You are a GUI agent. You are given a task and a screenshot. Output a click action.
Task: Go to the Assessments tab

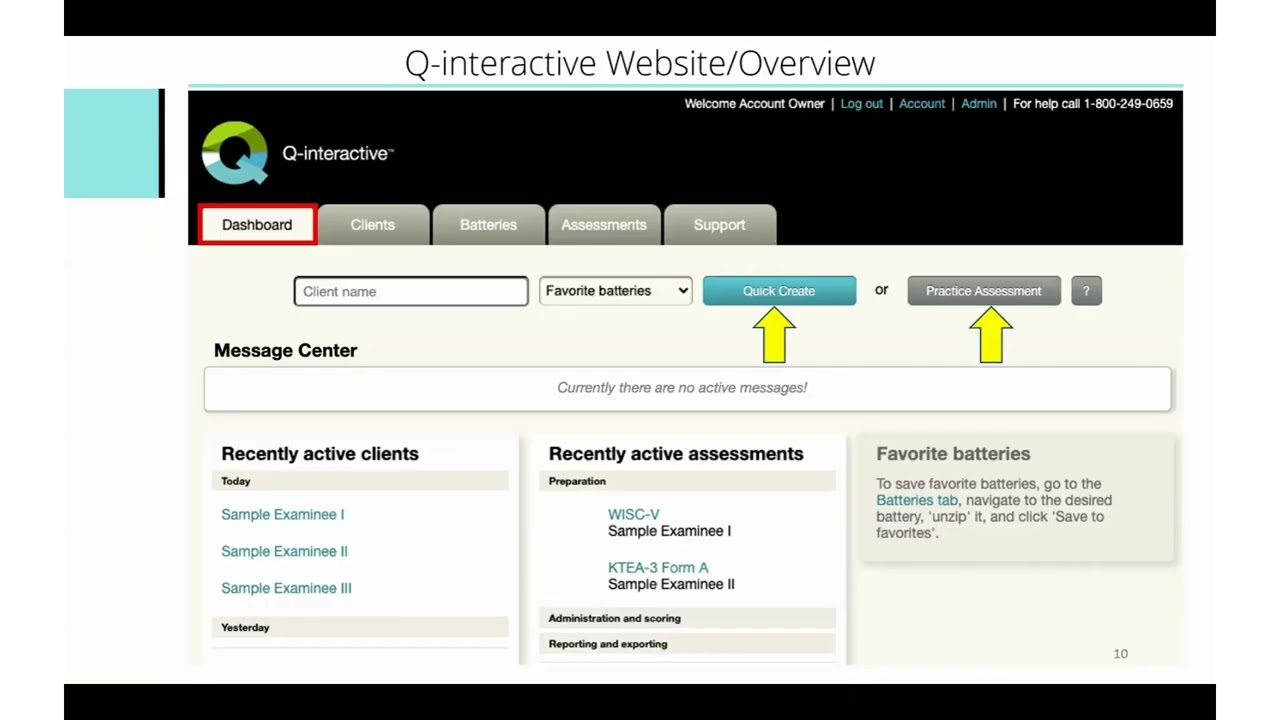pos(604,225)
